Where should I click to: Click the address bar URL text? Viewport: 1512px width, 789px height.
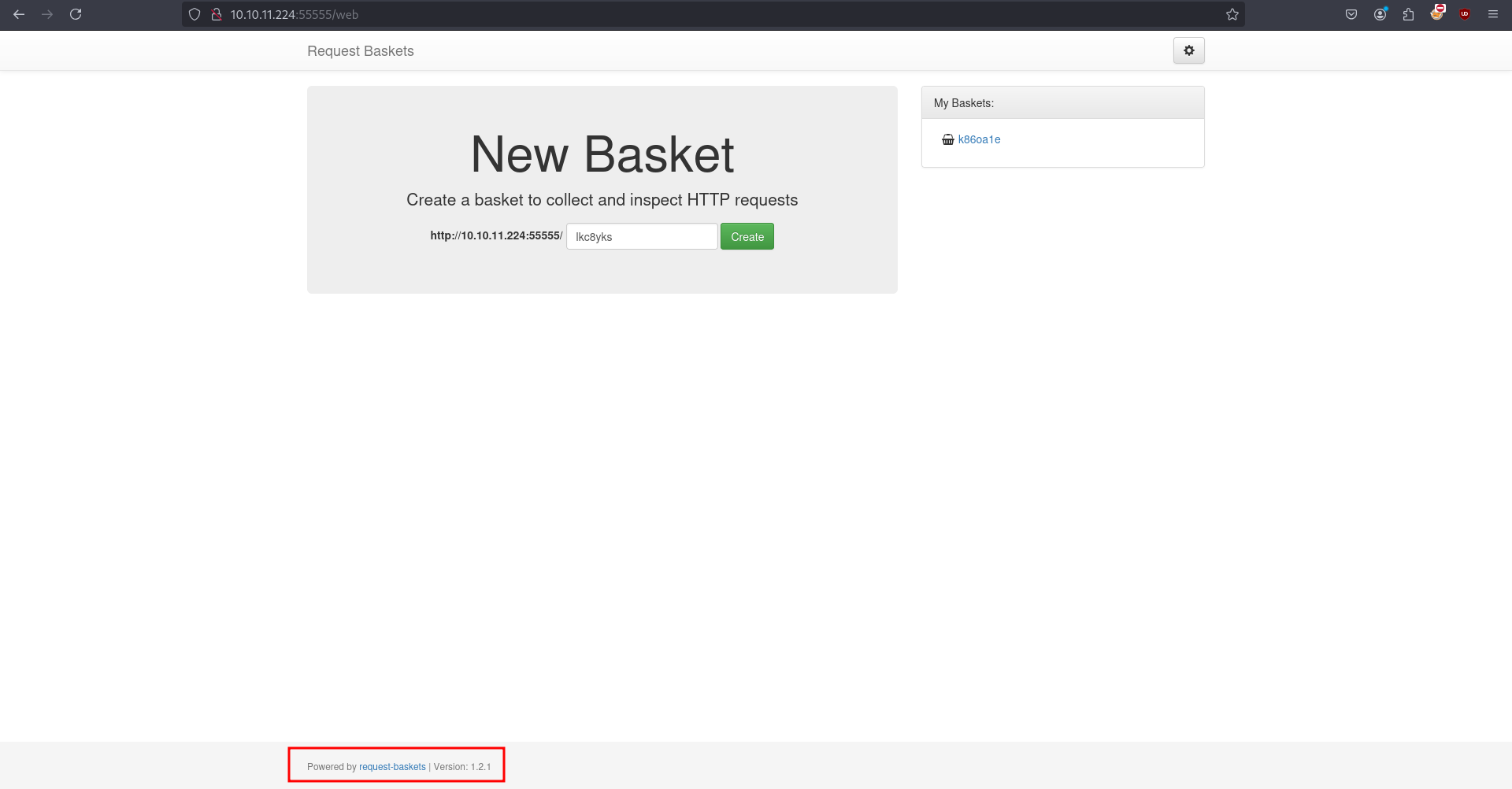295,14
